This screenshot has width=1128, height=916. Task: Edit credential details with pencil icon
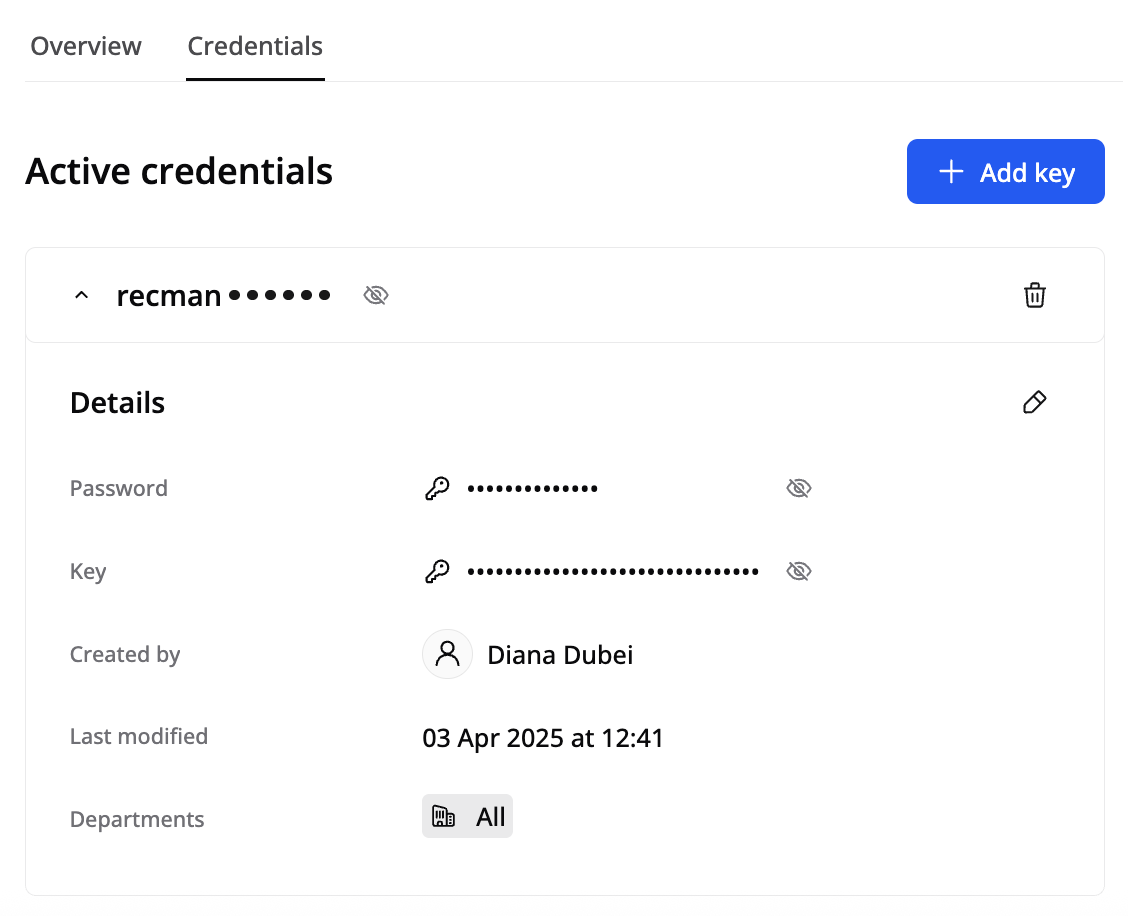coord(1034,403)
